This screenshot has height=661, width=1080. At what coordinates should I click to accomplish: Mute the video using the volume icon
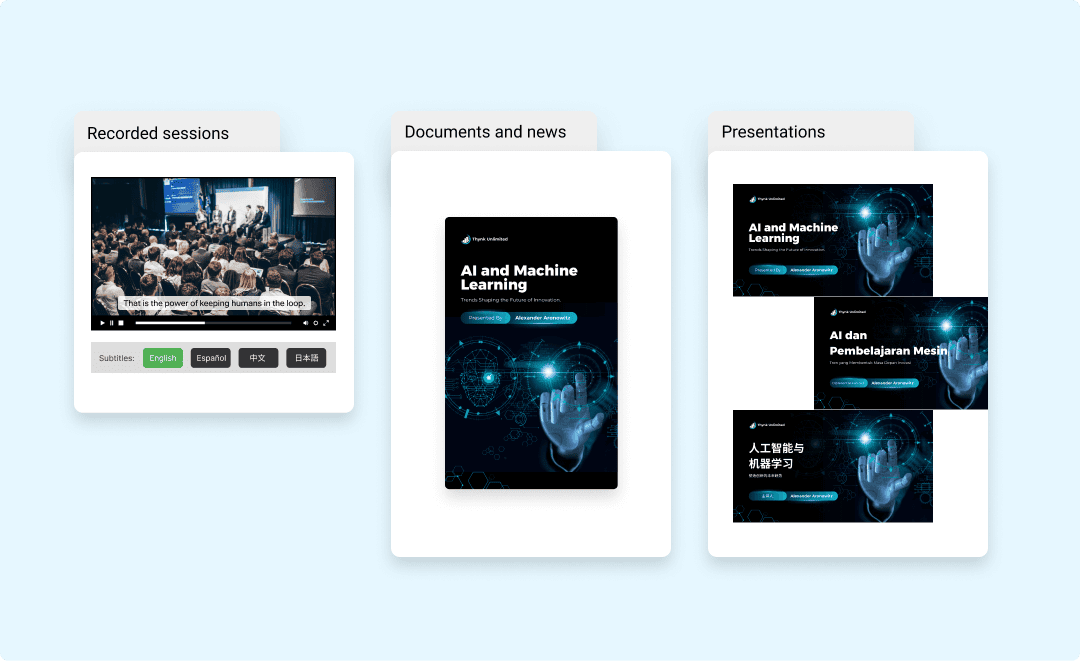point(305,322)
